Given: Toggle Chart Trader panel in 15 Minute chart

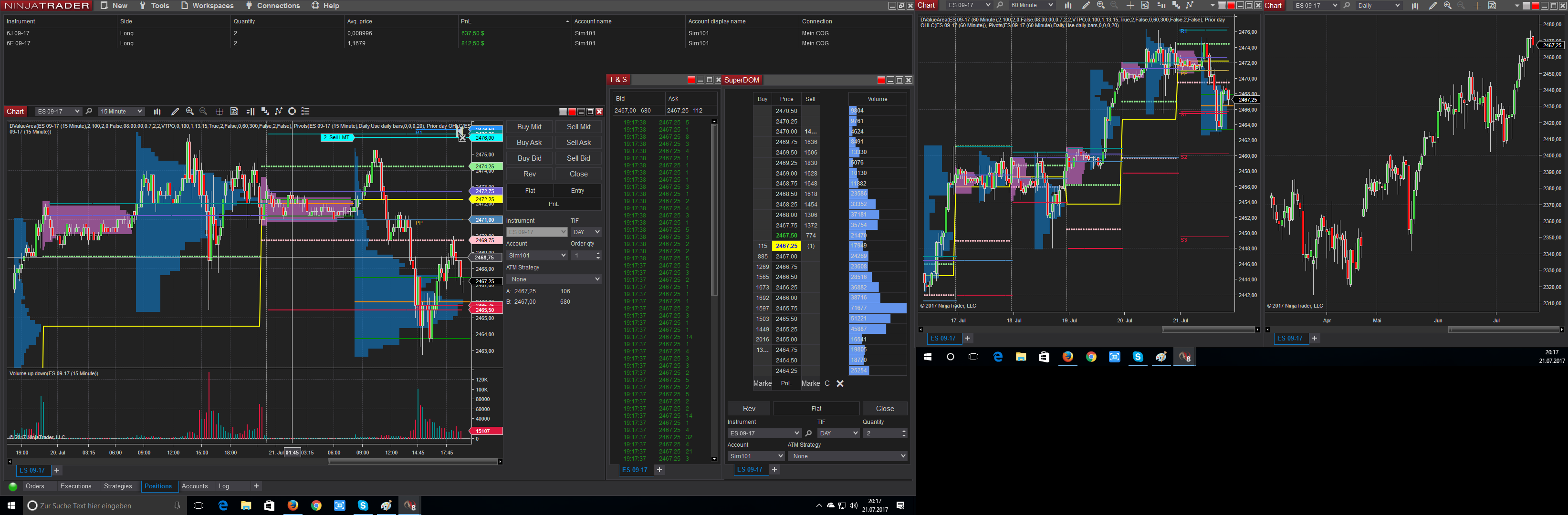Looking at the screenshot, I should click(250, 111).
